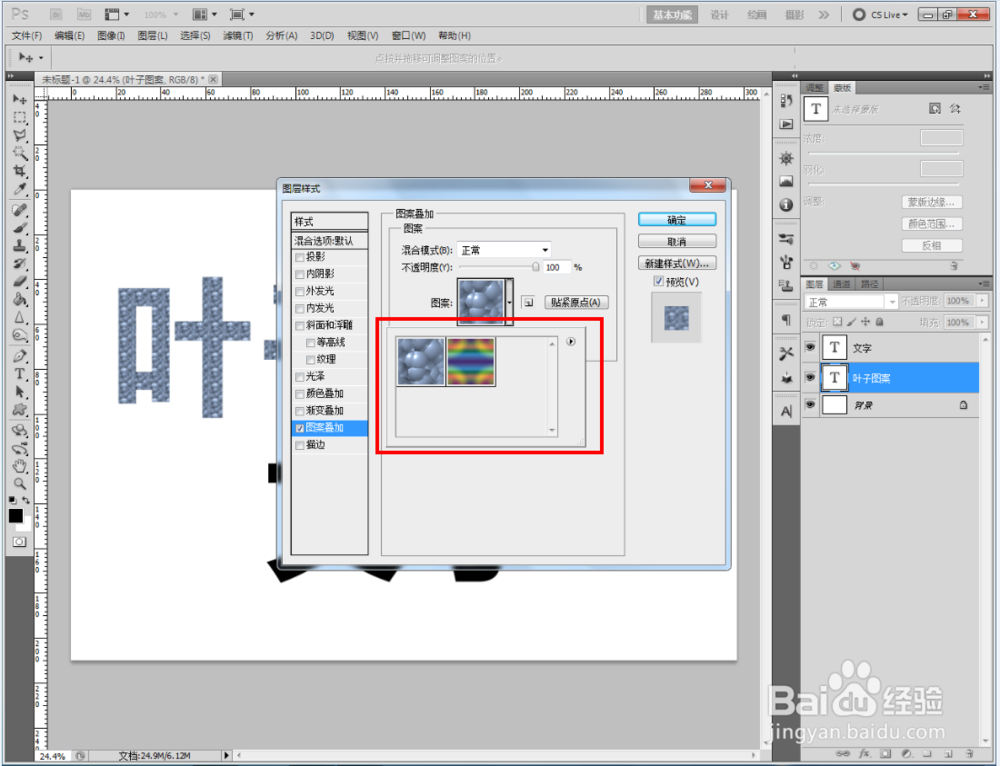Click the 基本功能 Essentials workspace button
This screenshot has width=1000, height=766.
(x=672, y=15)
